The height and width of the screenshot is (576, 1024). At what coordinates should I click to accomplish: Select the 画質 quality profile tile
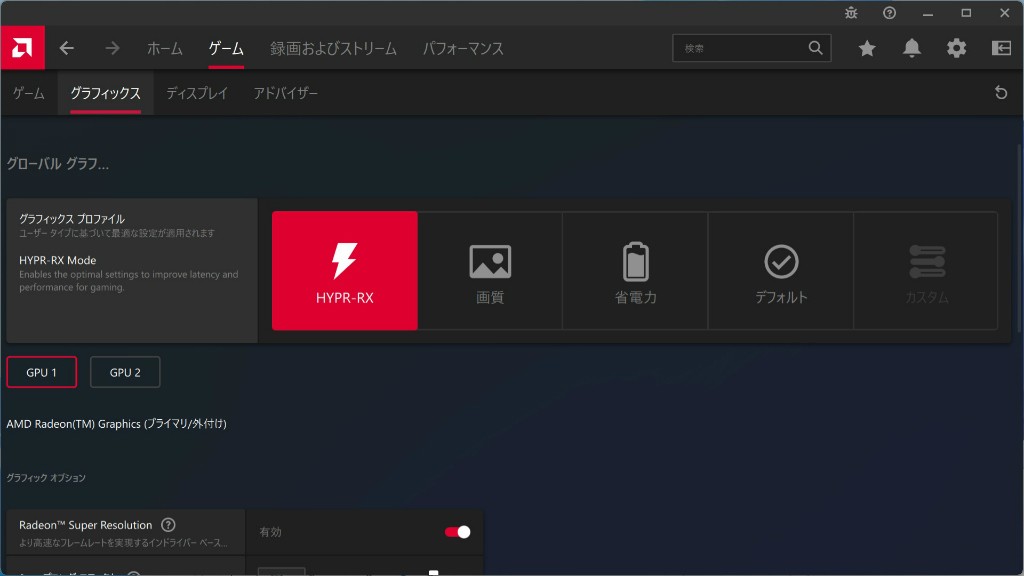490,270
